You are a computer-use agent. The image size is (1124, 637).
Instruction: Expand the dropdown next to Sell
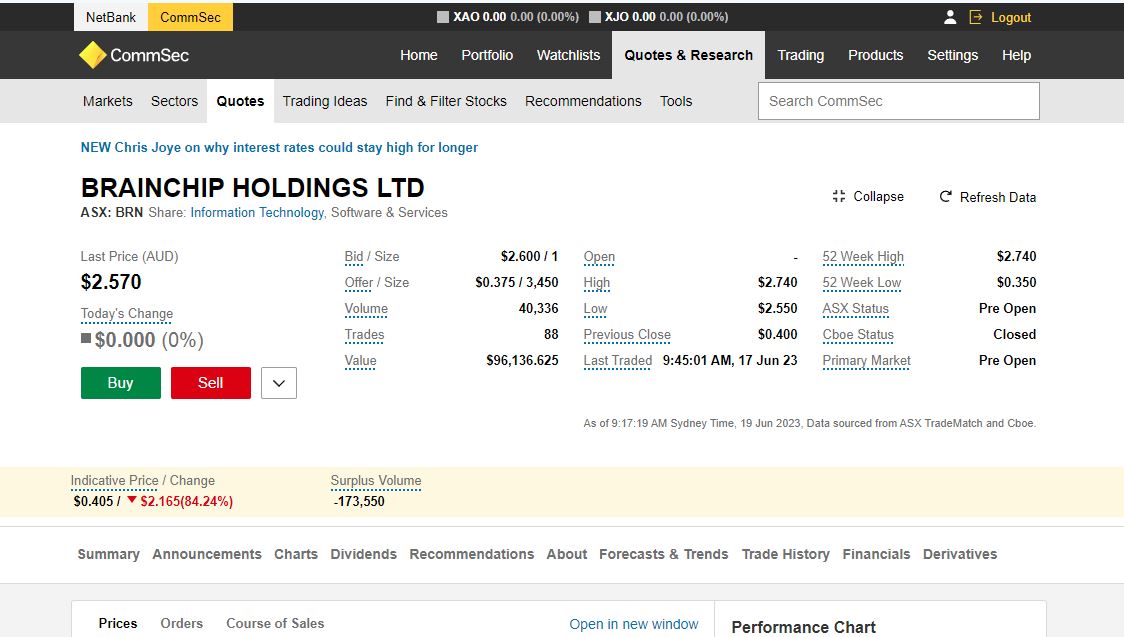[x=279, y=383]
